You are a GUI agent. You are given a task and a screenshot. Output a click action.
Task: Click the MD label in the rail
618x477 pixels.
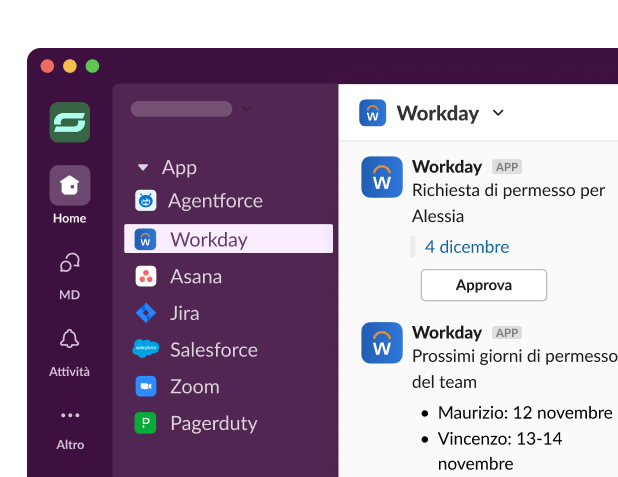point(70,295)
